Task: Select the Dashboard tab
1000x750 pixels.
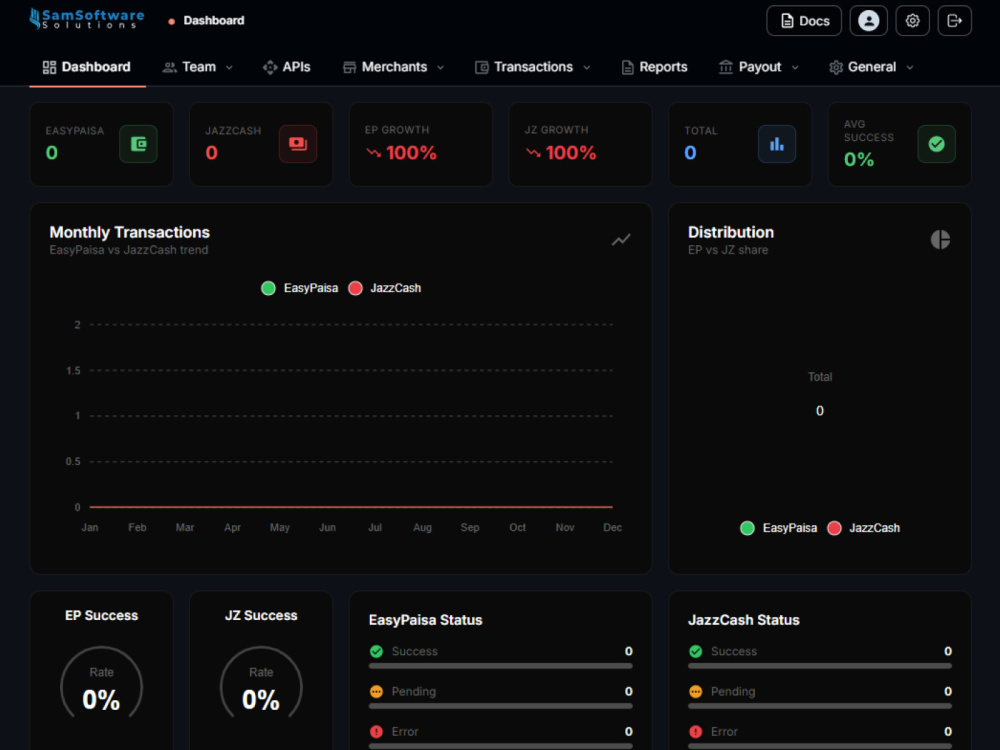Action: [x=87, y=67]
